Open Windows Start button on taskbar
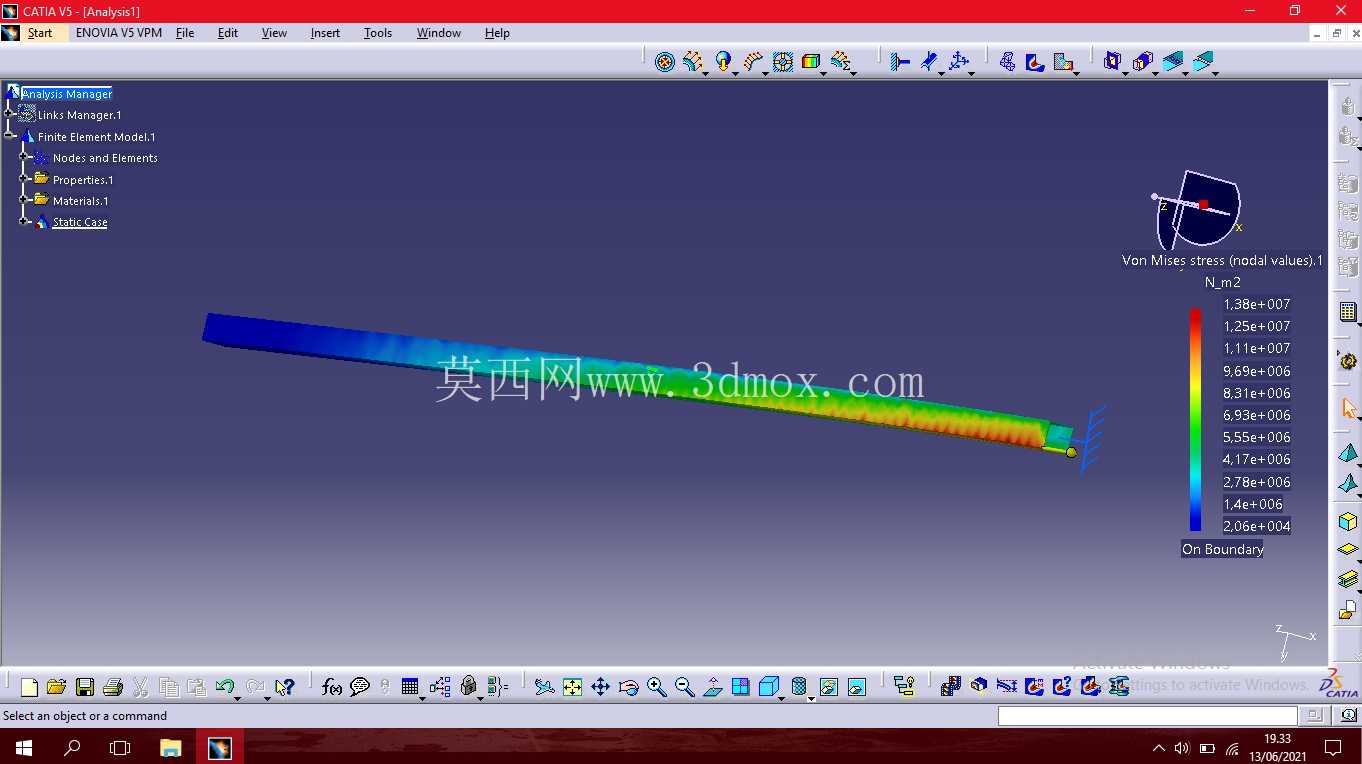This screenshot has width=1362, height=764. tap(23, 747)
